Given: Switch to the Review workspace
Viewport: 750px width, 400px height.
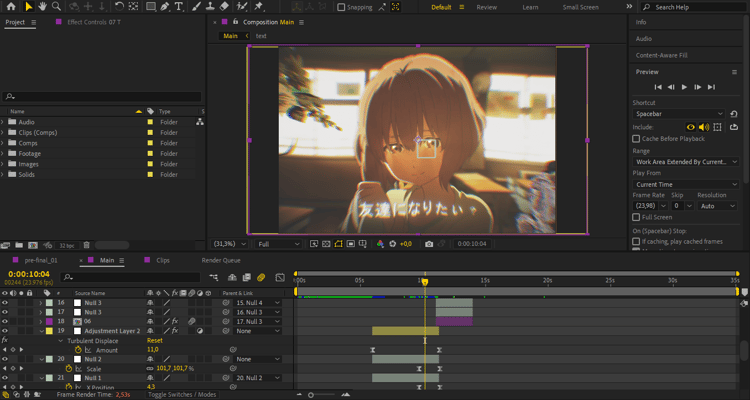Looking at the screenshot, I should pyautogui.click(x=486, y=7).
